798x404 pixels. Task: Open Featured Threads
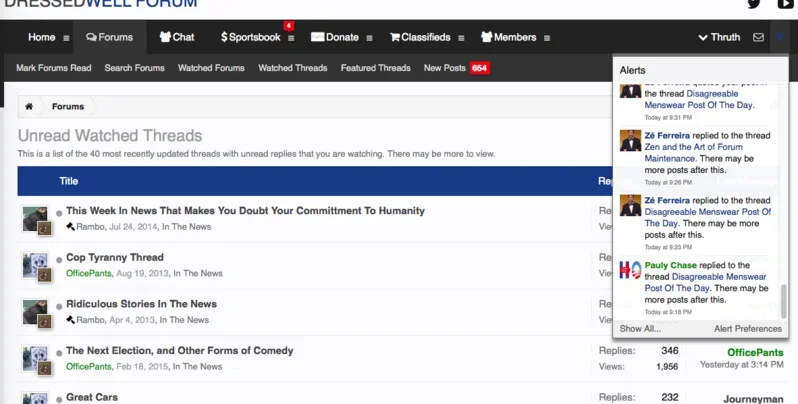(376, 68)
